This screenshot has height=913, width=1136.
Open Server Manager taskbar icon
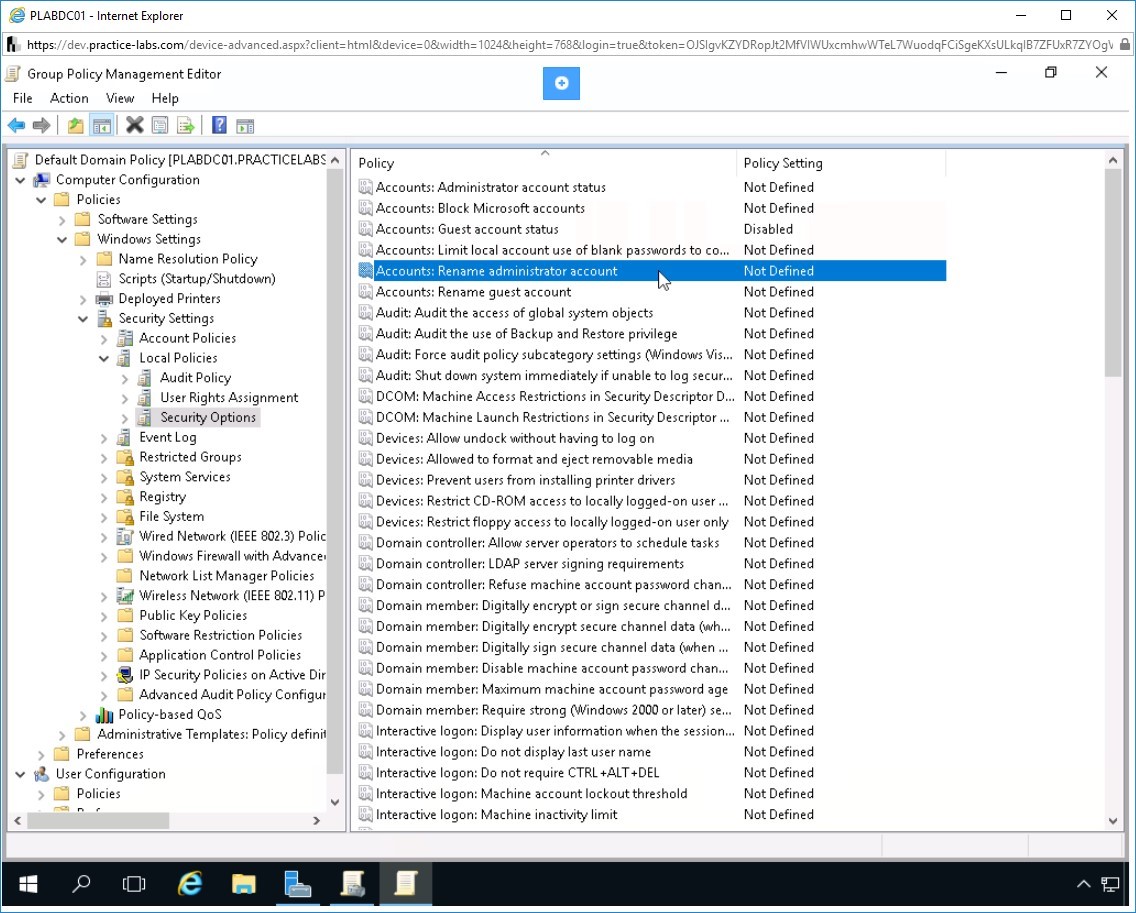click(297, 883)
